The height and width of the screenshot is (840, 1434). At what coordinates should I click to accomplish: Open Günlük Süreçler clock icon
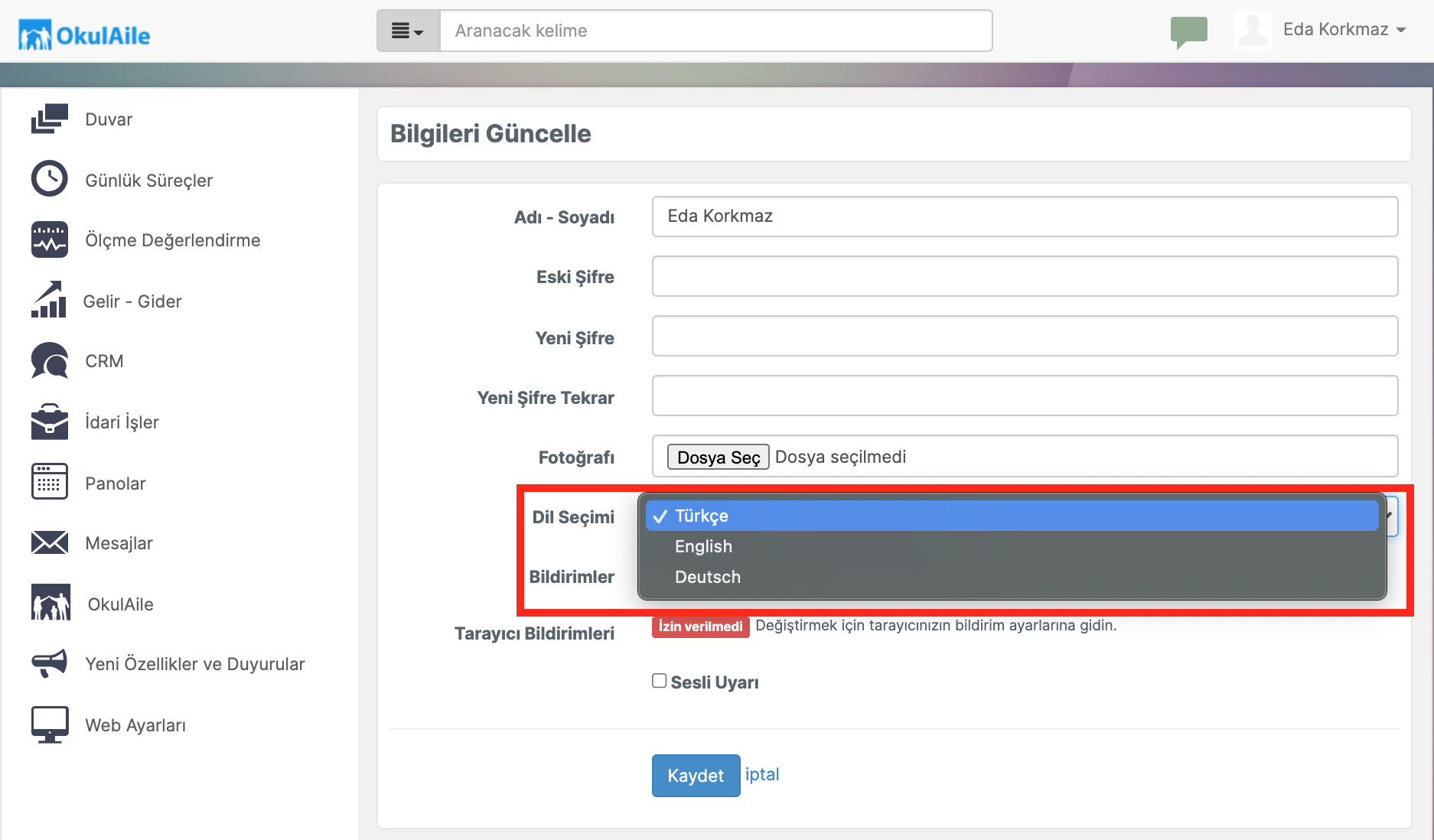tap(50, 178)
